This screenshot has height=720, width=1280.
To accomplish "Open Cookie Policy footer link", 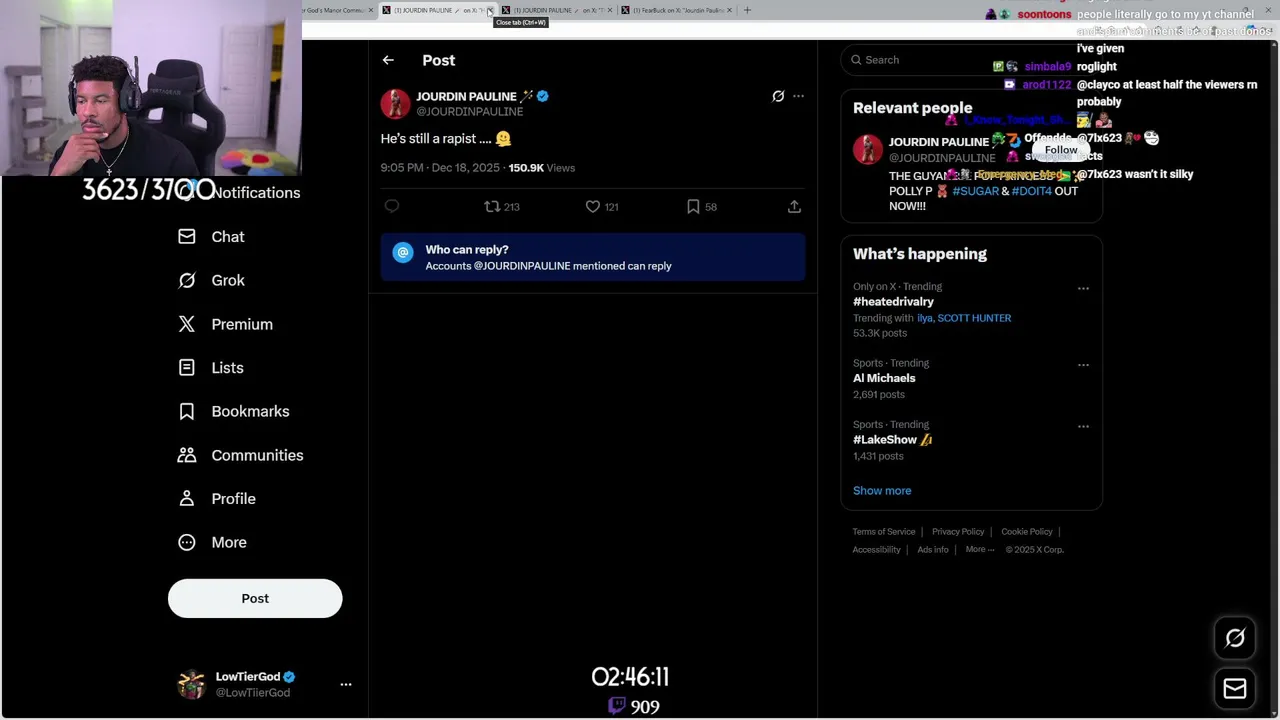I will (x=1027, y=532).
